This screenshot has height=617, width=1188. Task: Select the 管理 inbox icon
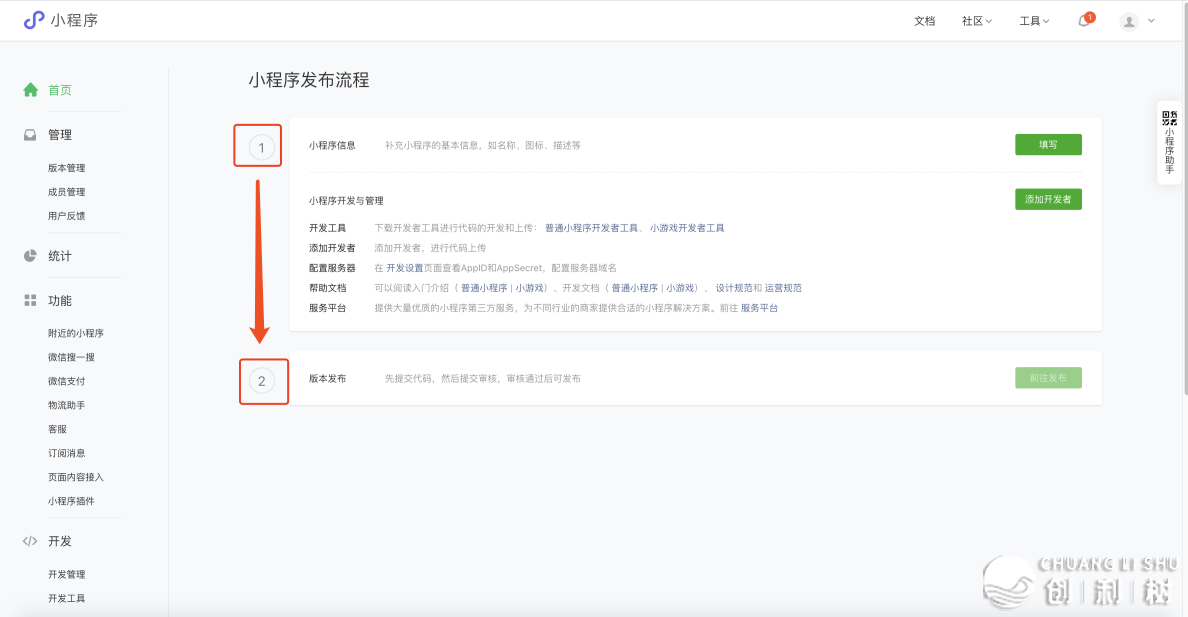(31, 135)
